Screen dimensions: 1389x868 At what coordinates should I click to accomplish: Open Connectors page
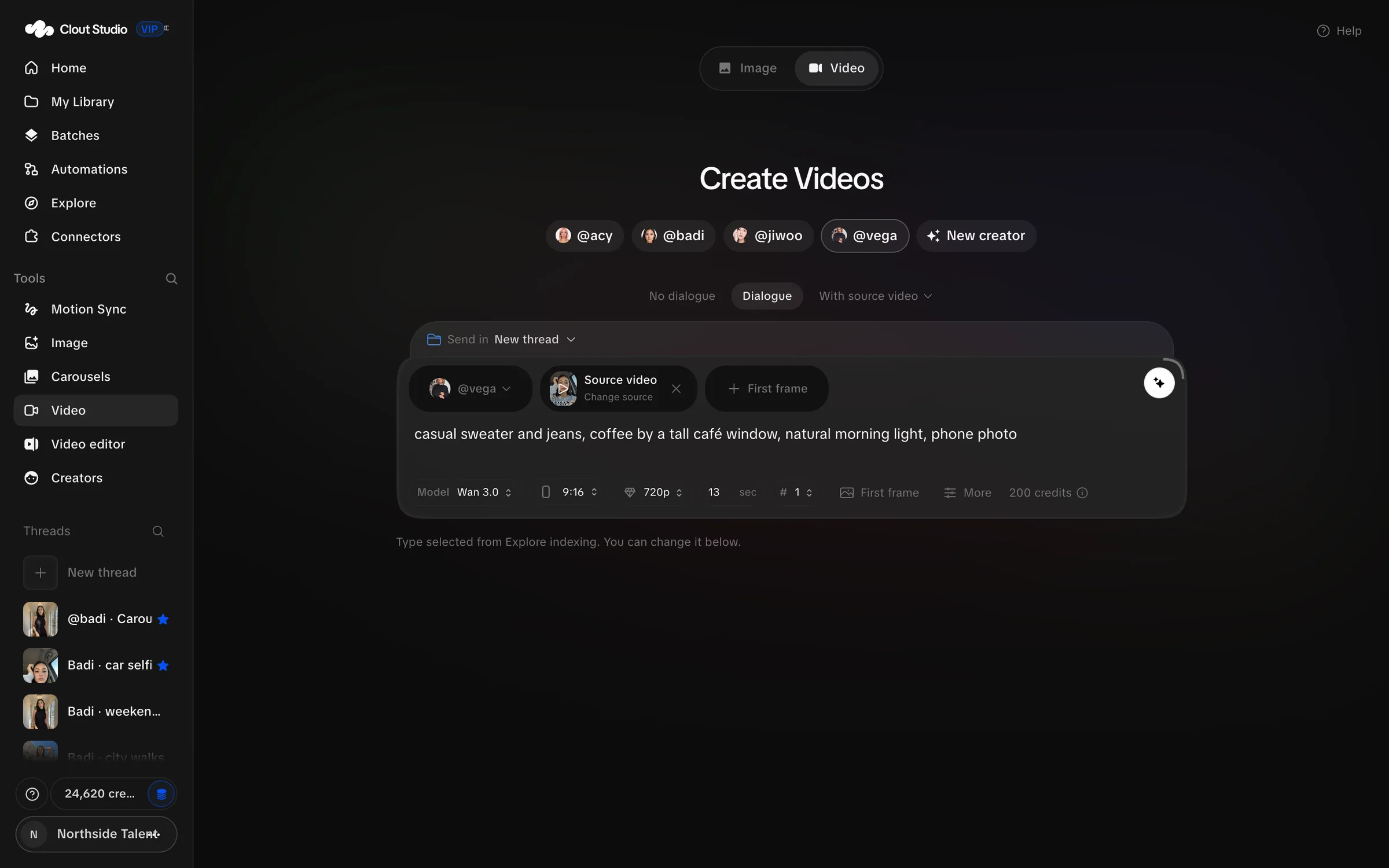pyautogui.click(x=95, y=237)
